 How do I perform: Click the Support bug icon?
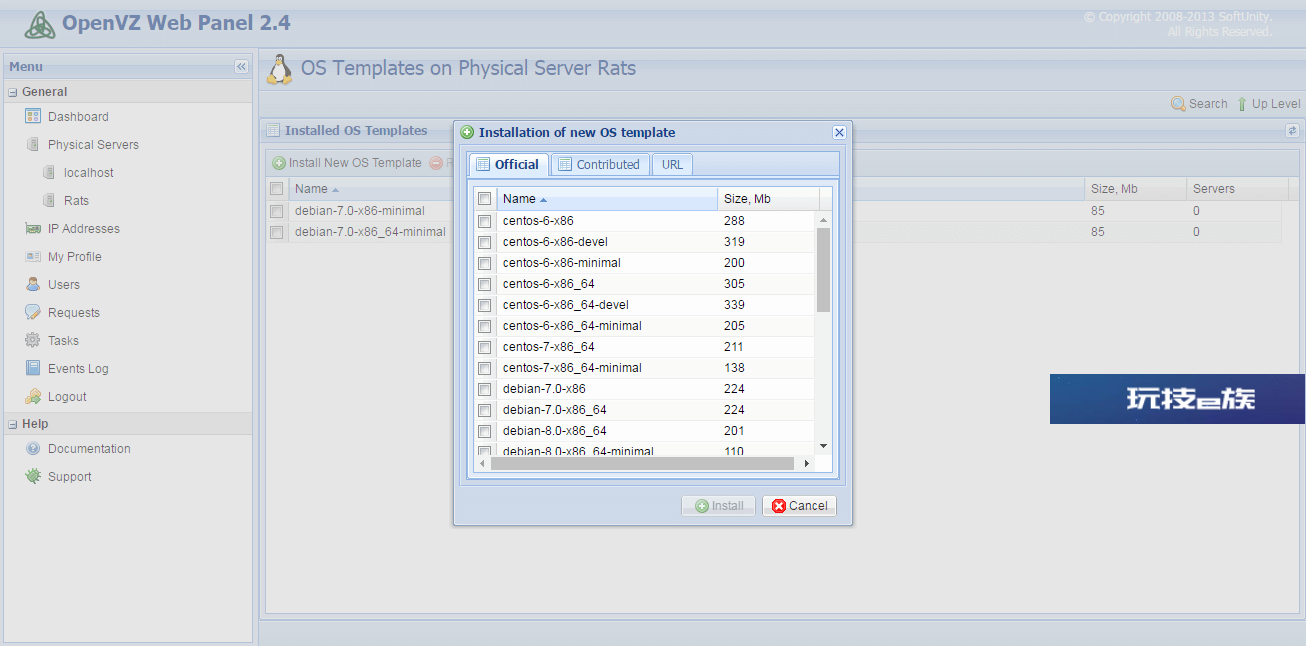(x=32, y=477)
